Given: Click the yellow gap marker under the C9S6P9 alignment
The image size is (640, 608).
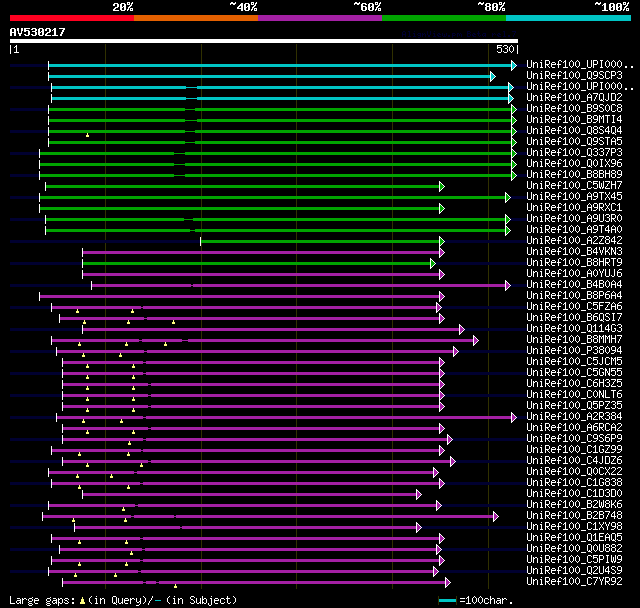Looking at the screenshot, I should tap(129, 443).
